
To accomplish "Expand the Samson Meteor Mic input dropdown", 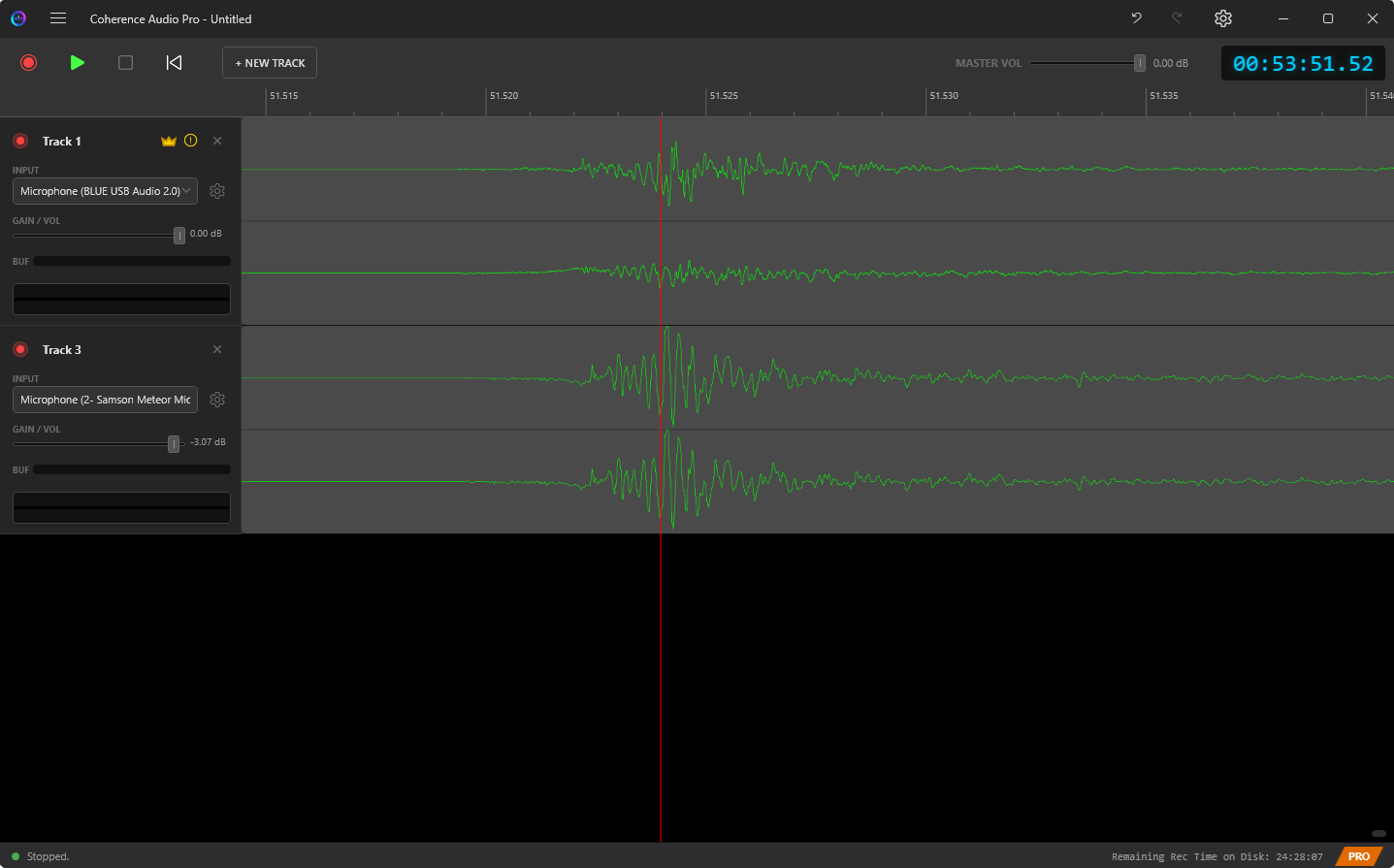I will click(x=105, y=400).
